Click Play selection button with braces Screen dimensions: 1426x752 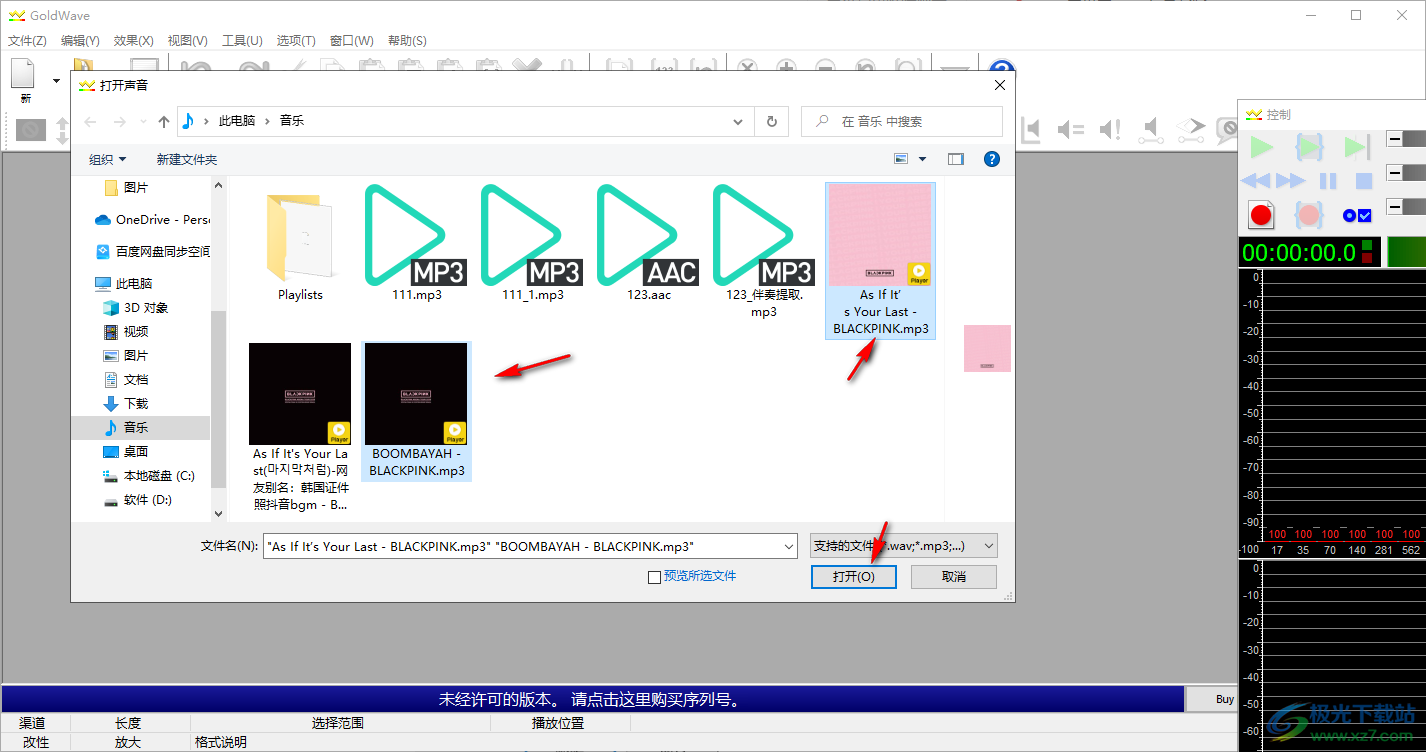[1309, 148]
